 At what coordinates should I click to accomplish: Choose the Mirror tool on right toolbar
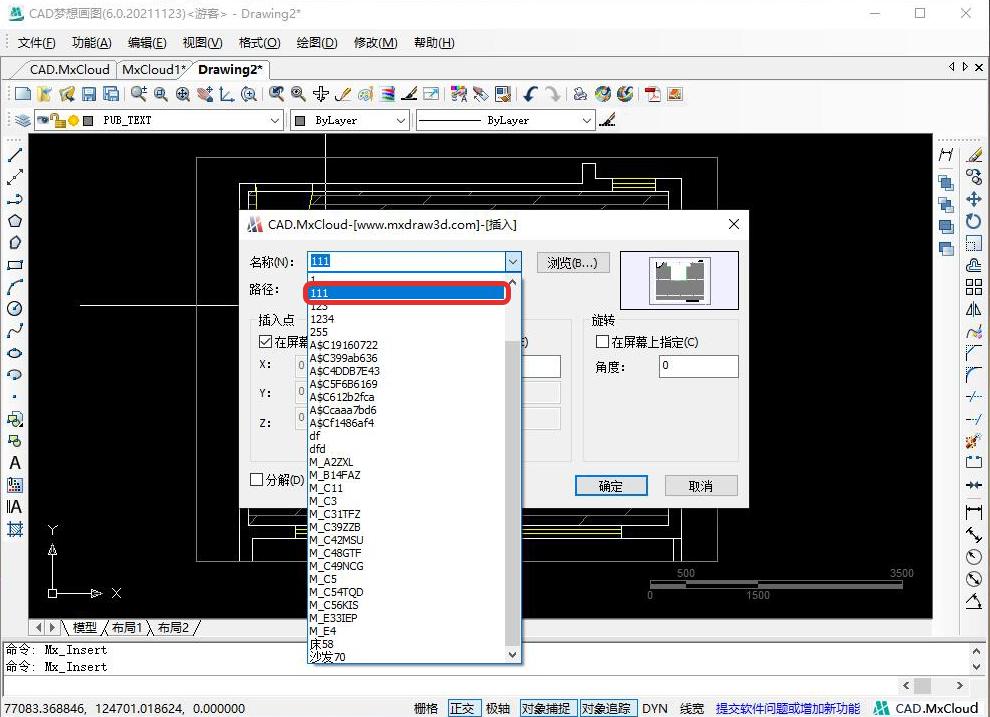[973, 309]
